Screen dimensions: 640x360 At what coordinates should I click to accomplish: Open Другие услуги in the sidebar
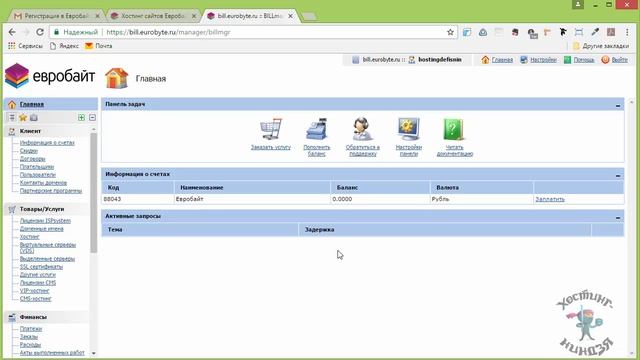[x=38, y=275]
